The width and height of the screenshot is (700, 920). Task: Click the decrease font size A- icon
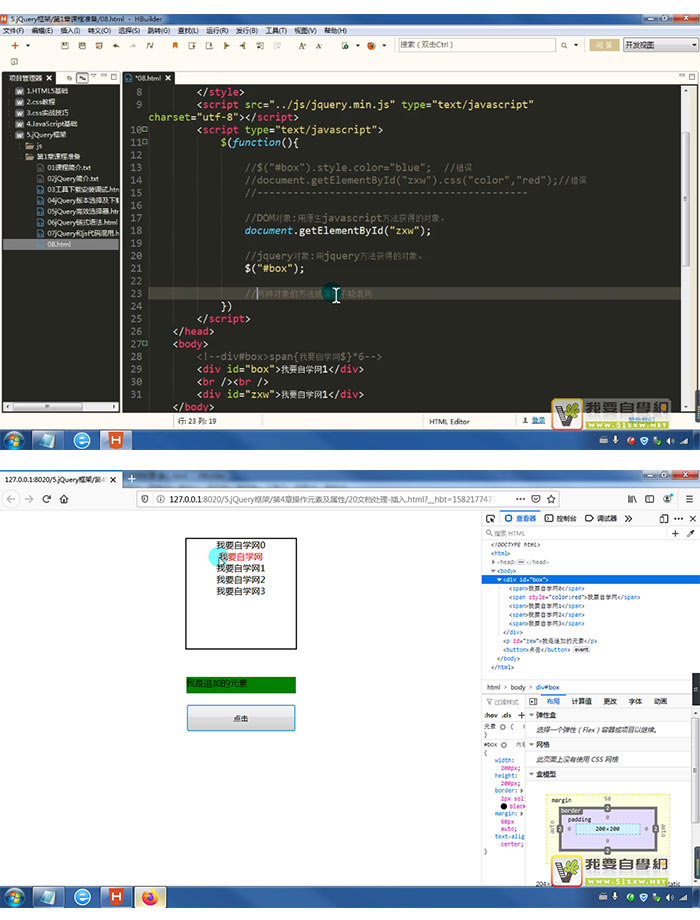click(x=319, y=45)
